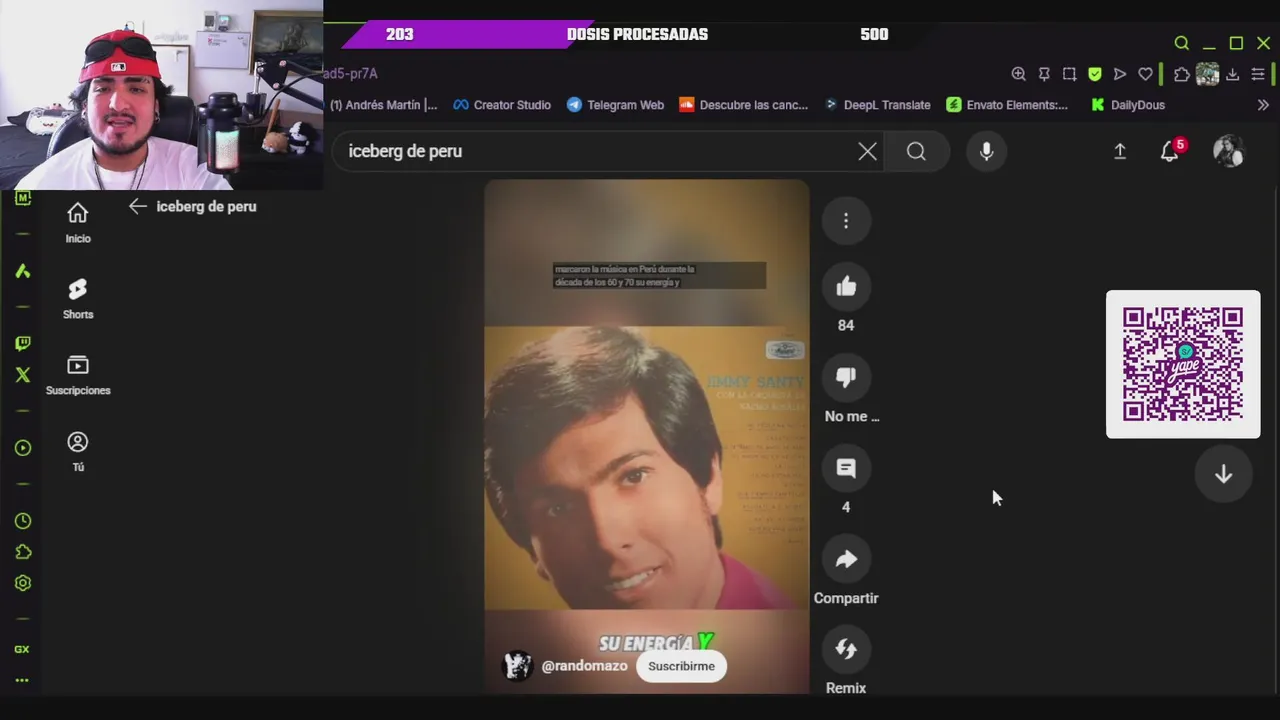Image resolution: width=1280 pixels, height=720 pixels.
Task: Click the Short video player
Action: coord(647,436)
